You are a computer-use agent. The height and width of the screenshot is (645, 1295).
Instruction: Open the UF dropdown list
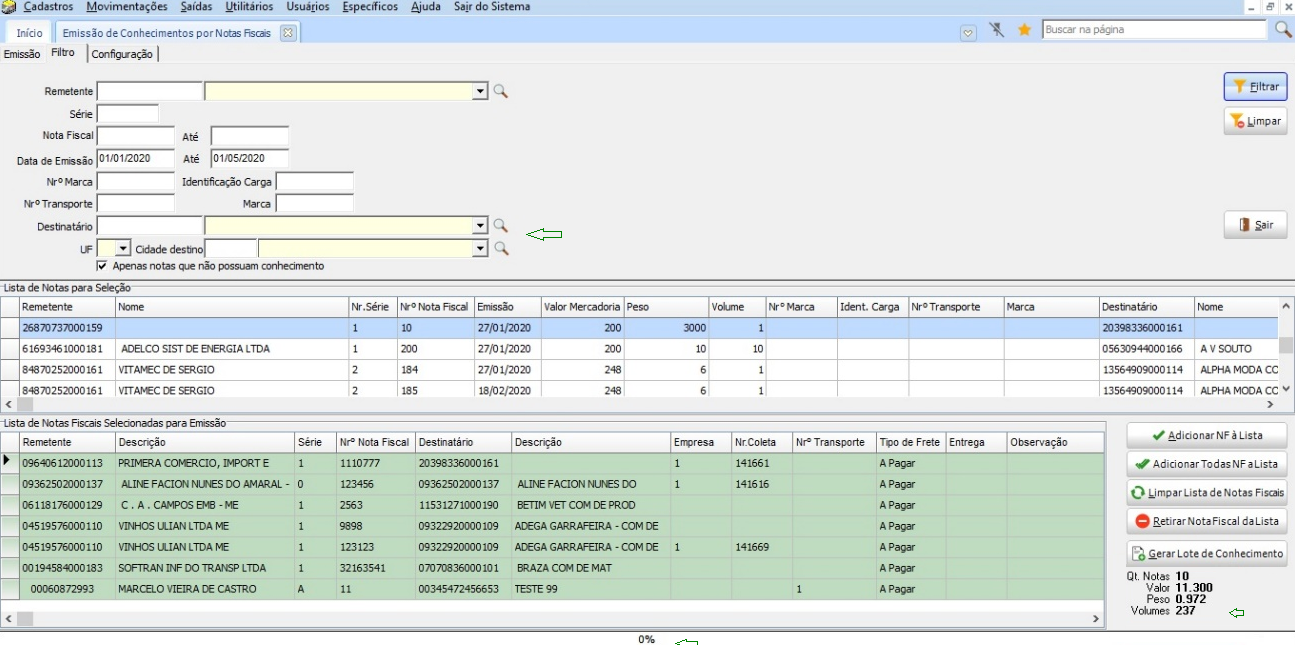(123, 248)
